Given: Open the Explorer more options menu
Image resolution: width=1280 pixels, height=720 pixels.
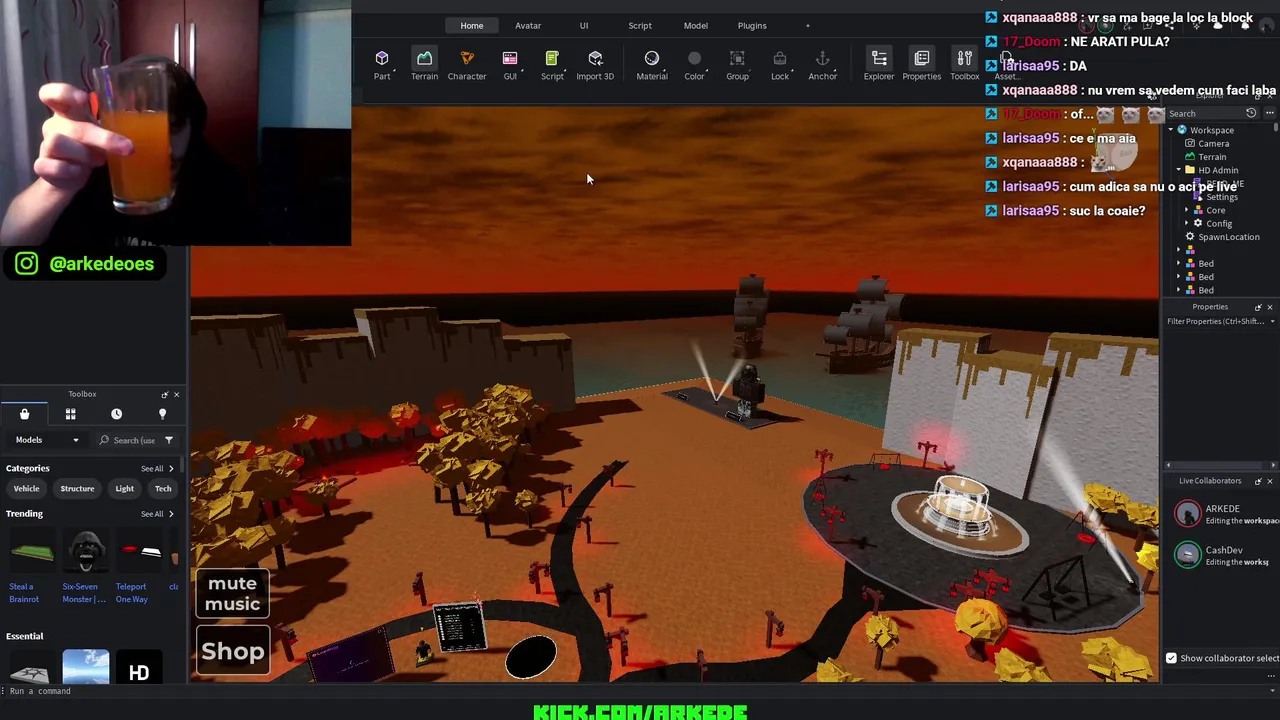Looking at the screenshot, I should pos(1270,113).
